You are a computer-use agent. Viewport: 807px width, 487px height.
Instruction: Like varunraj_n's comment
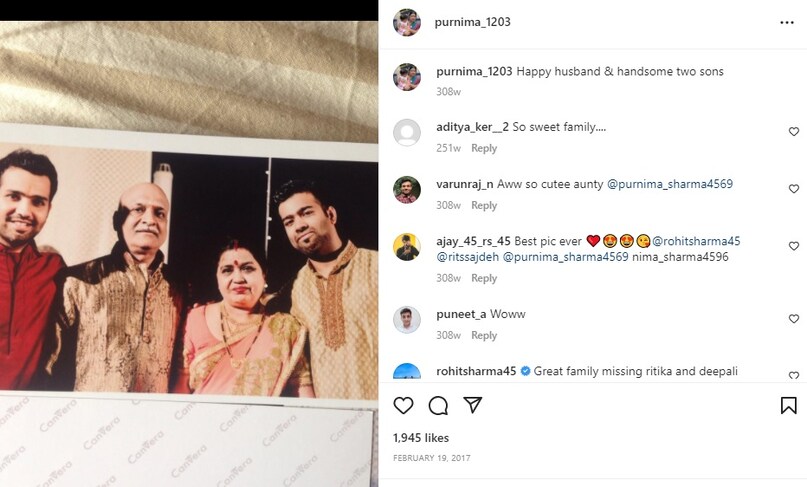click(x=794, y=189)
